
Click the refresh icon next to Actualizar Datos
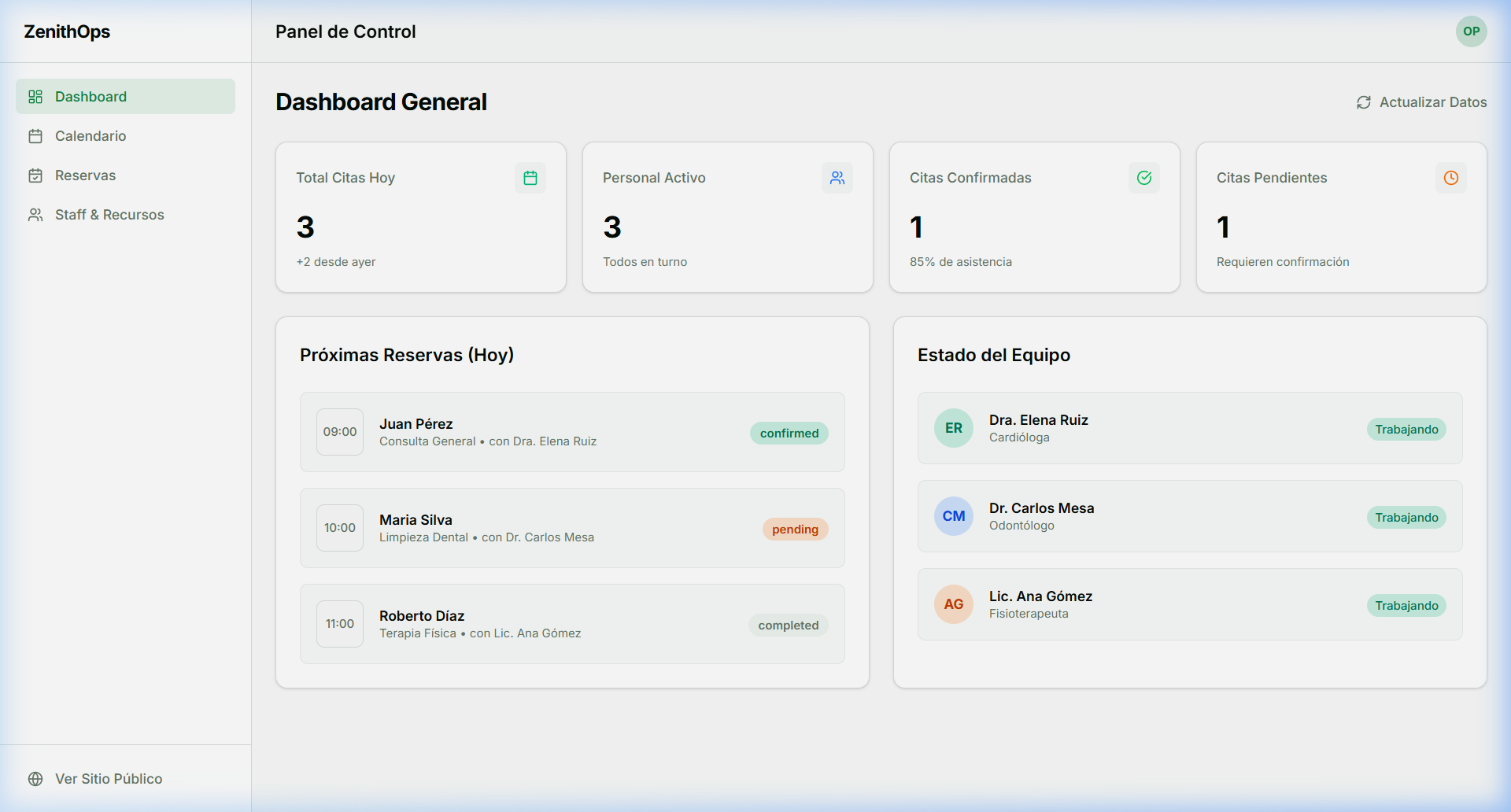tap(1363, 102)
